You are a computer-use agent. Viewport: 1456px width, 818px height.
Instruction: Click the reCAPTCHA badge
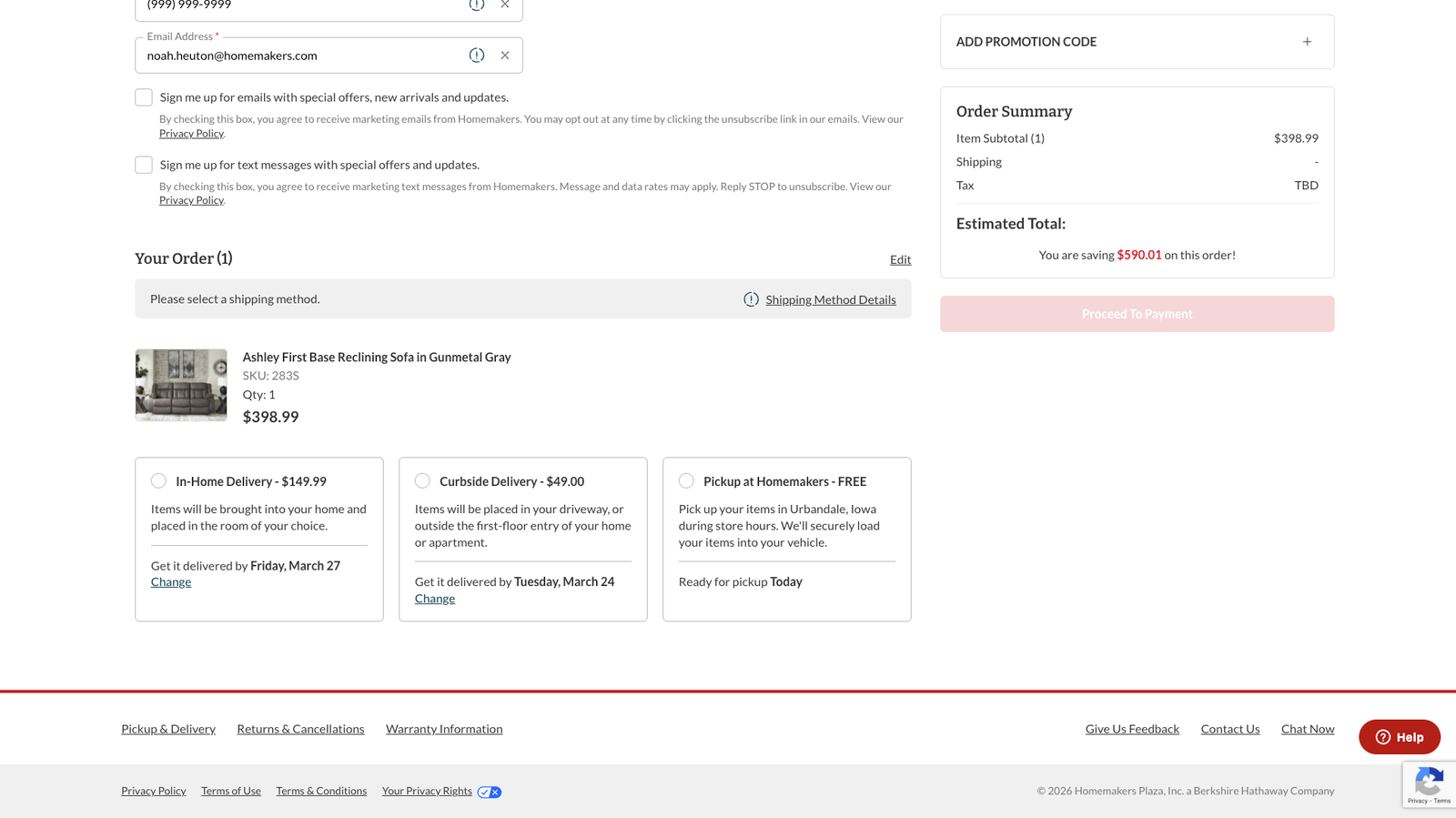click(1429, 784)
